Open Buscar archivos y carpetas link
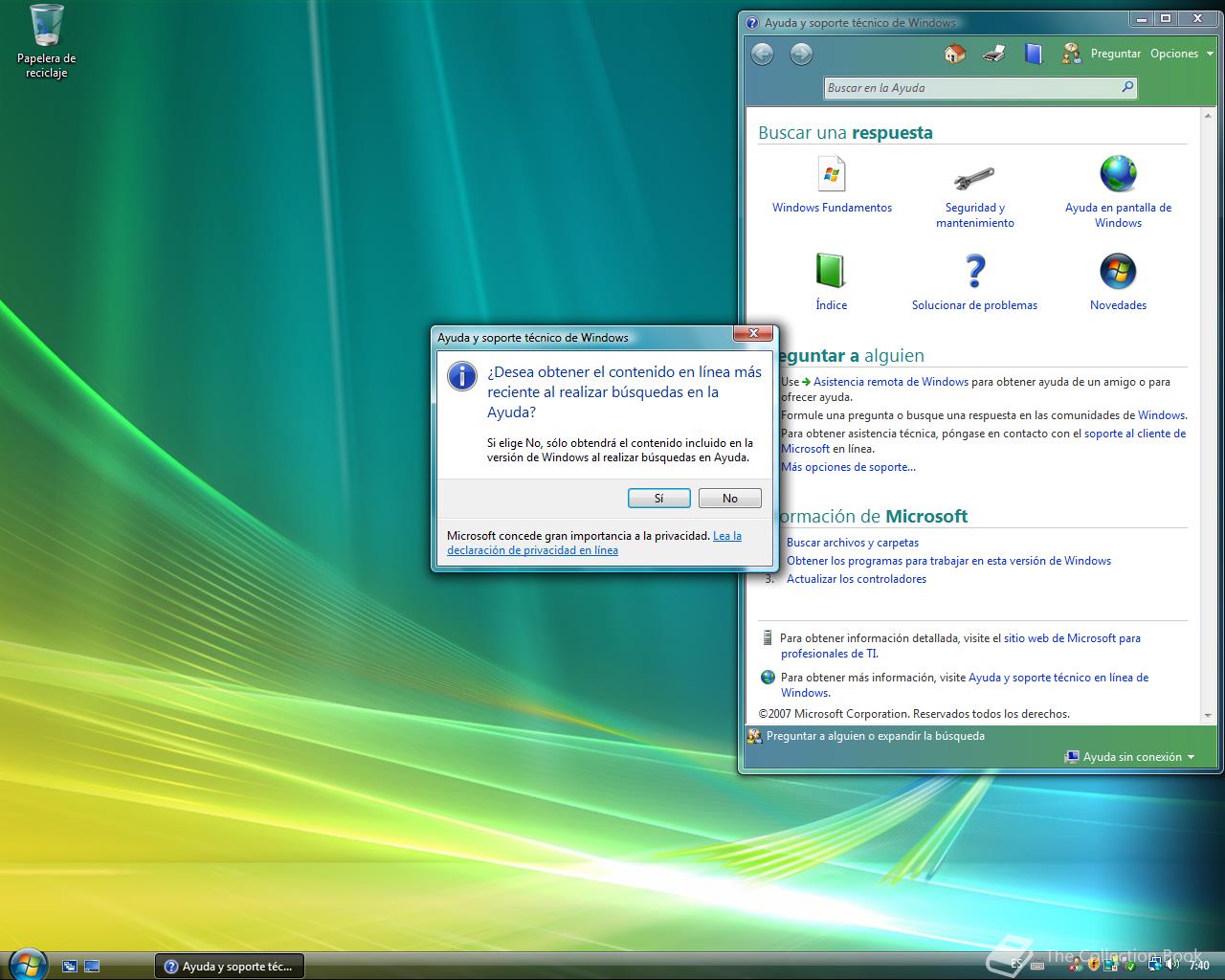1225x980 pixels. coord(853,543)
